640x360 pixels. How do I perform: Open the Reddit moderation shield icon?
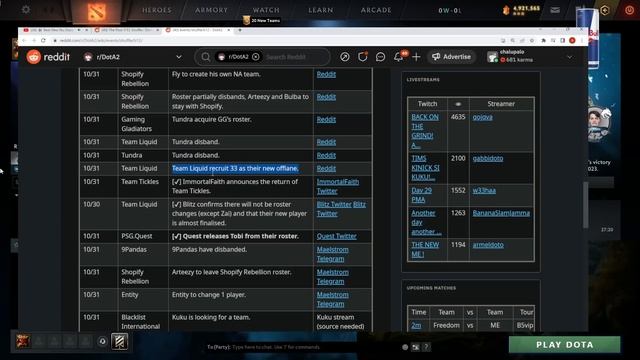point(362,57)
